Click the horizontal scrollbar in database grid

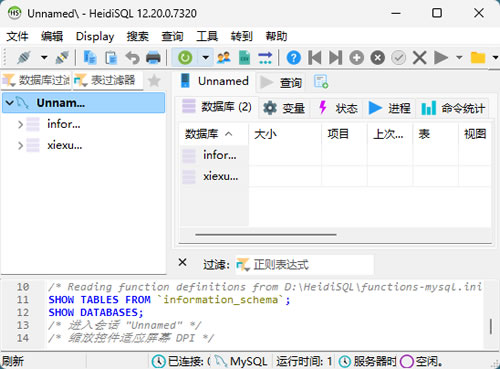pyautogui.click(x=266, y=235)
